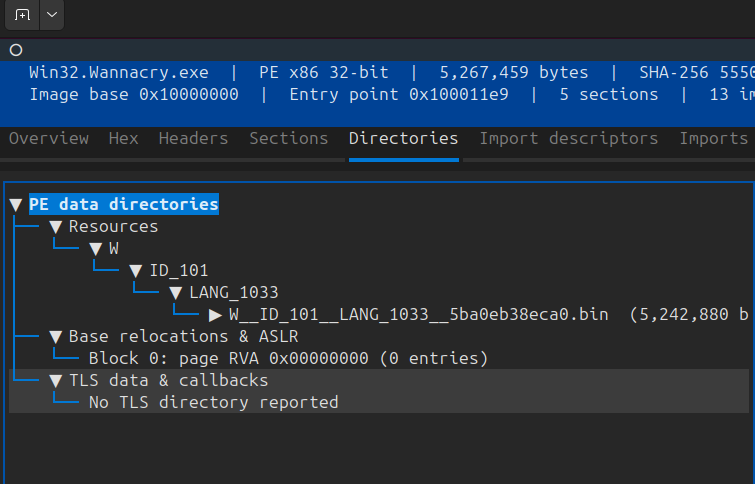The height and width of the screenshot is (484, 755).
Task: Click the 5 sections text
Action: coord(609,94)
